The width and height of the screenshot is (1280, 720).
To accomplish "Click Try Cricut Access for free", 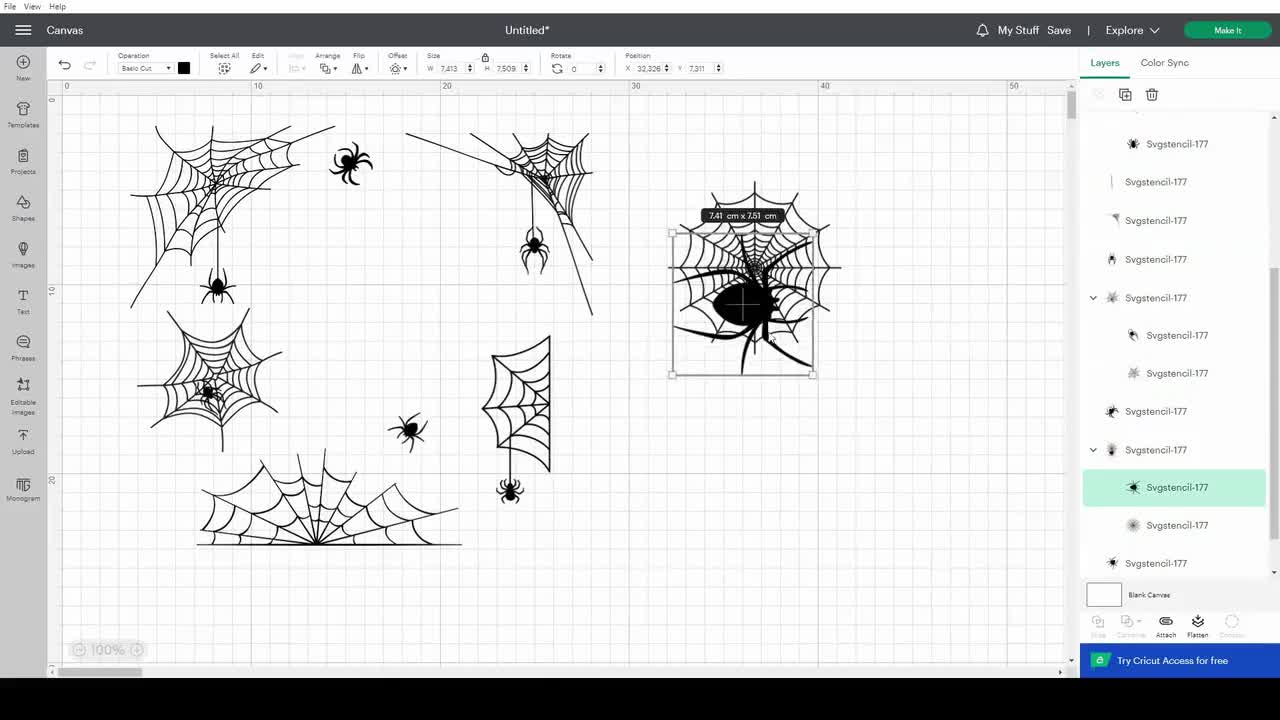I will 1172,660.
